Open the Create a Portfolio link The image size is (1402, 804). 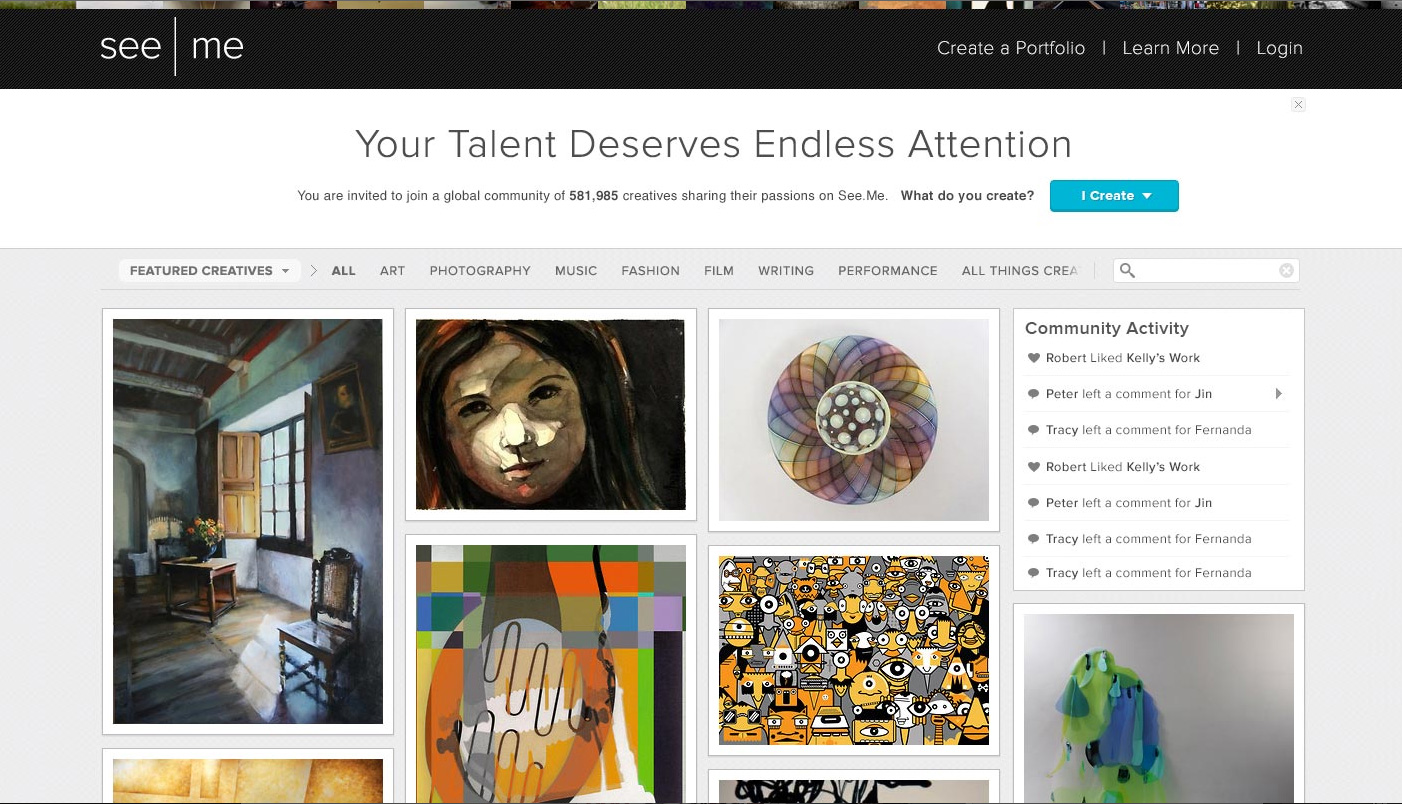click(1011, 48)
